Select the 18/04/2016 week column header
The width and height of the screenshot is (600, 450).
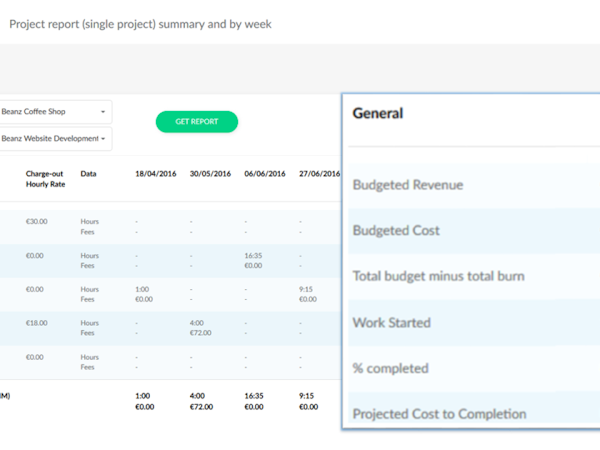coord(155,174)
